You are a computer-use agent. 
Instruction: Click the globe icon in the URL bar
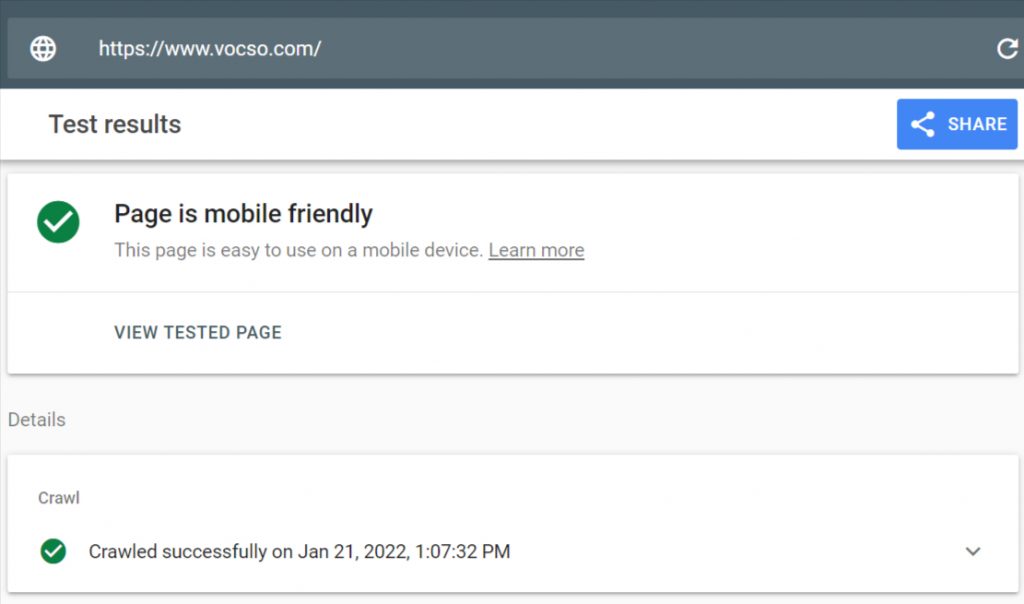43,48
